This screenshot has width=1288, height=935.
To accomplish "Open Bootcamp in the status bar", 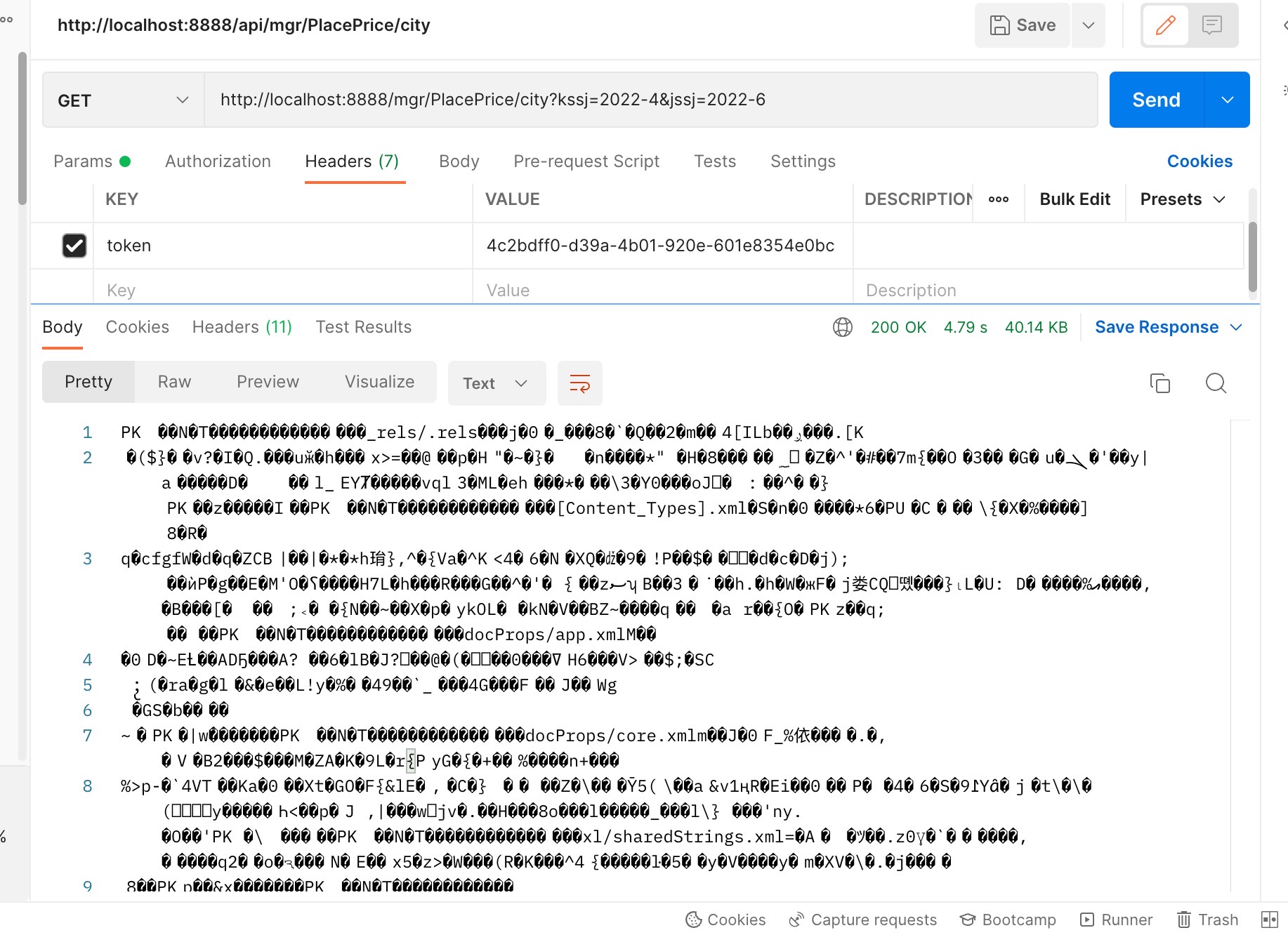I will point(1008,920).
